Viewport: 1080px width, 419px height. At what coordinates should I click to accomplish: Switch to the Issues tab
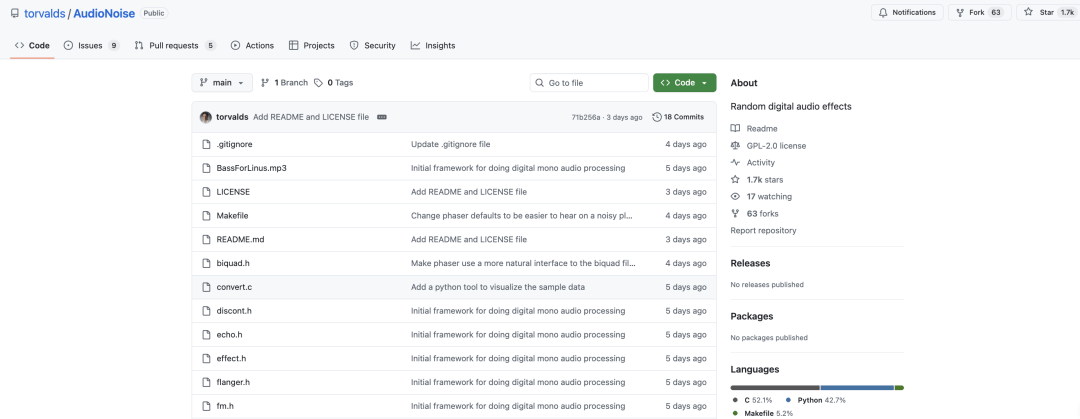(92, 45)
